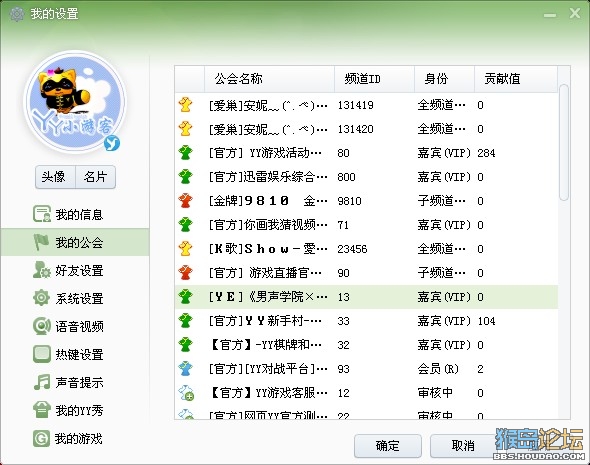Image resolution: width=590 pixels, height=465 pixels.
Task: Select guild row [官方]YY新手村
Action: point(366,321)
